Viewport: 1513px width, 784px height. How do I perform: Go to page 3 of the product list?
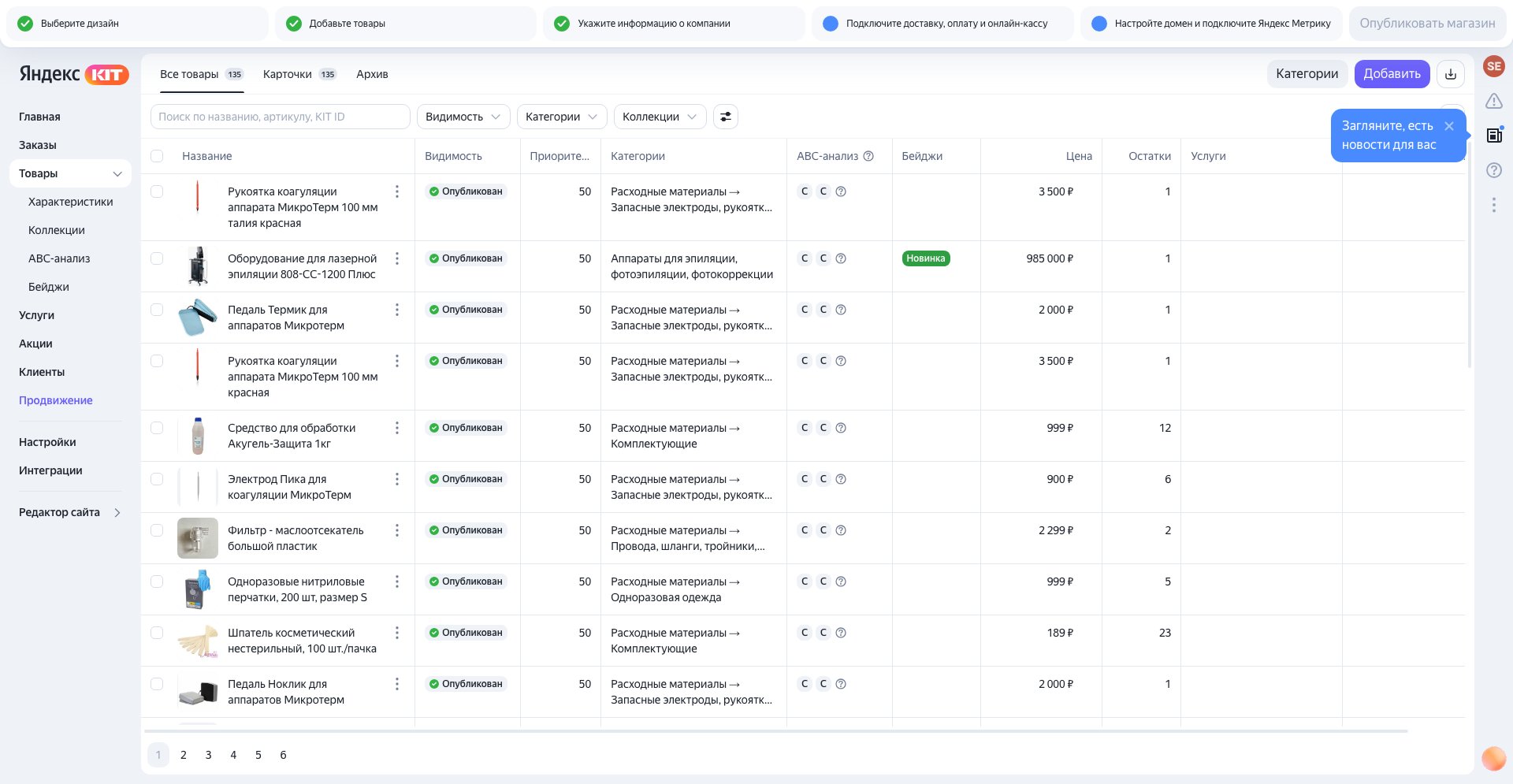coord(208,755)
